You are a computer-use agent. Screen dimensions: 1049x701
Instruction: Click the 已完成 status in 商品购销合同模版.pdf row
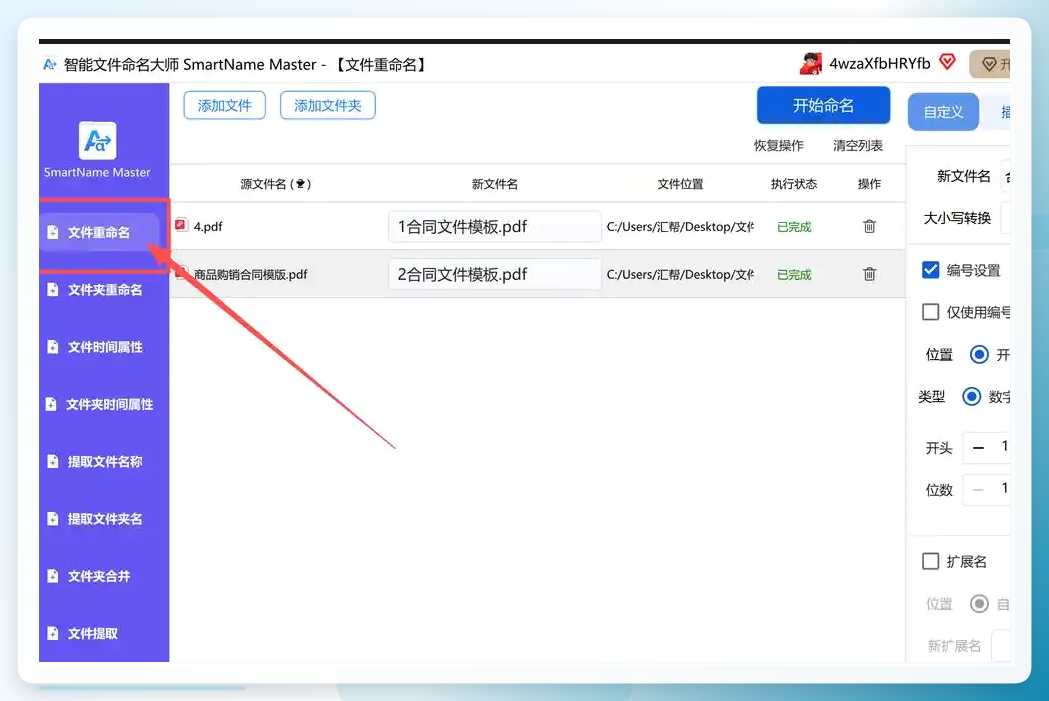[794, 274]
